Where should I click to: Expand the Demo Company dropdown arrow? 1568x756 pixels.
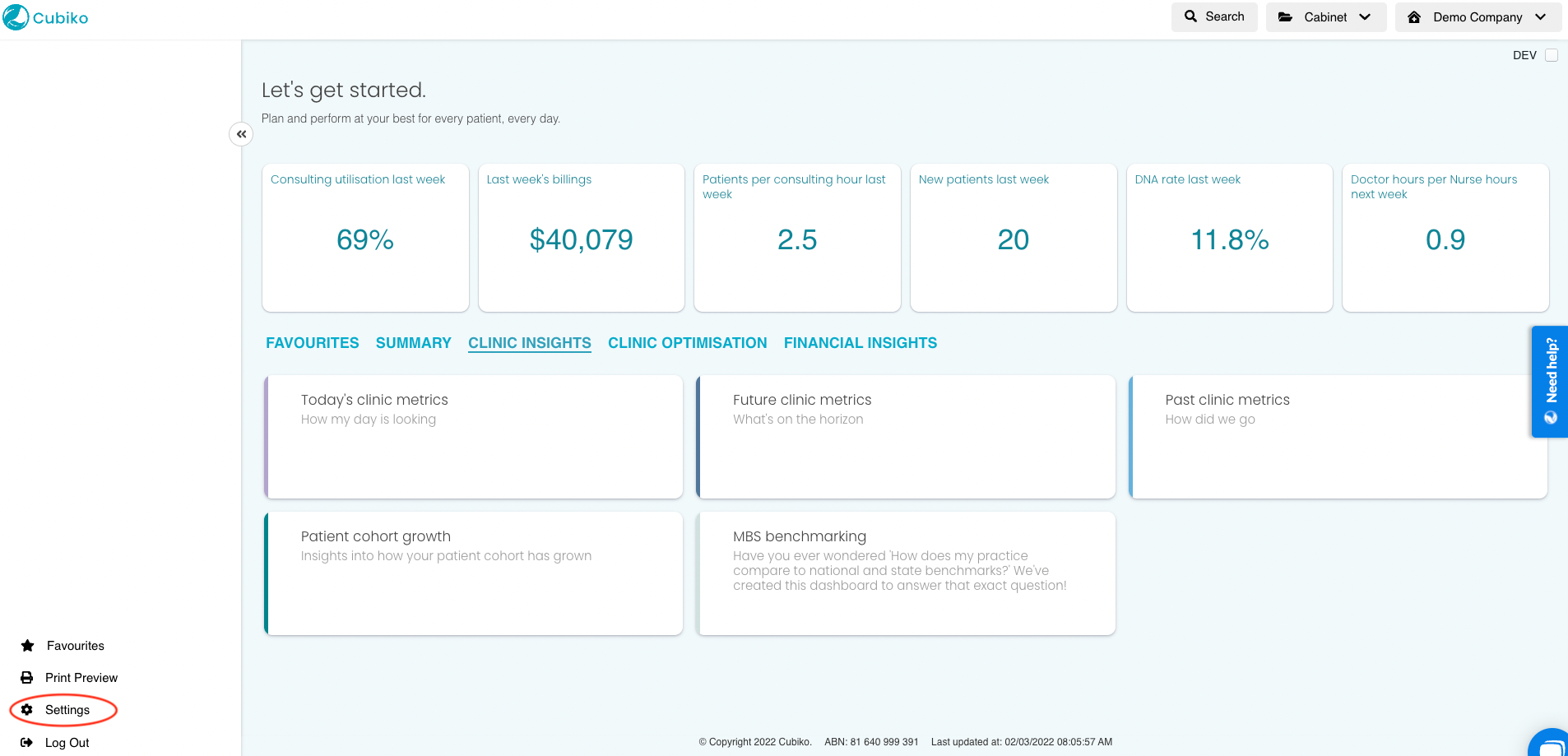(1540, 17)
